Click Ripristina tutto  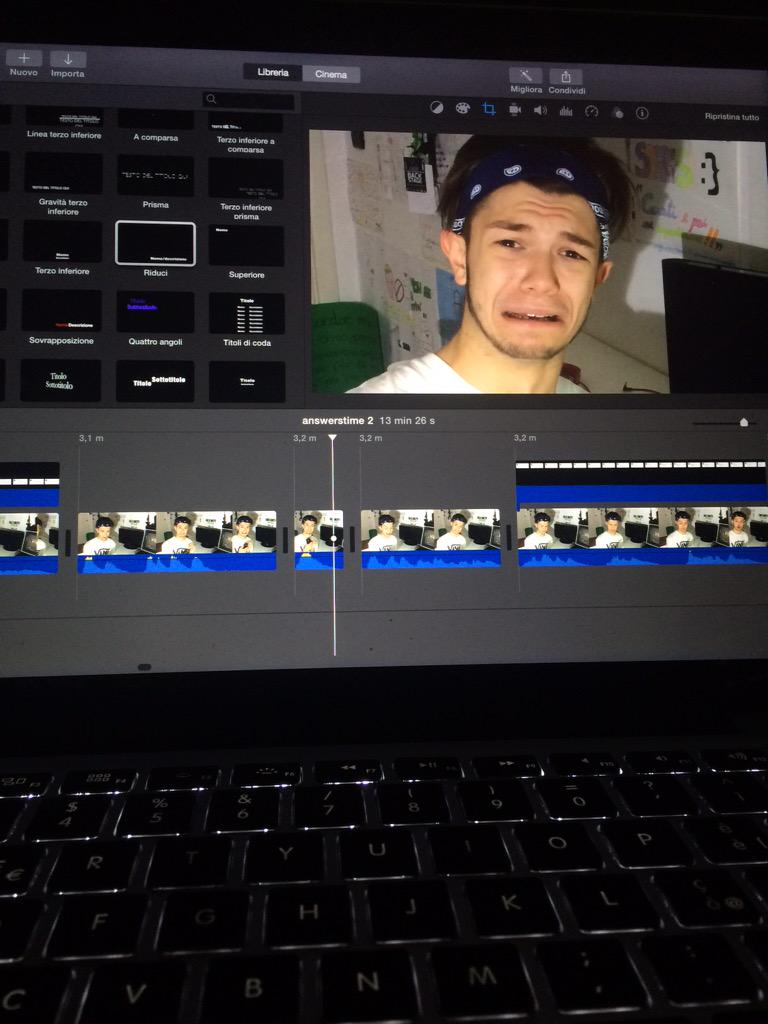(731, 117)
